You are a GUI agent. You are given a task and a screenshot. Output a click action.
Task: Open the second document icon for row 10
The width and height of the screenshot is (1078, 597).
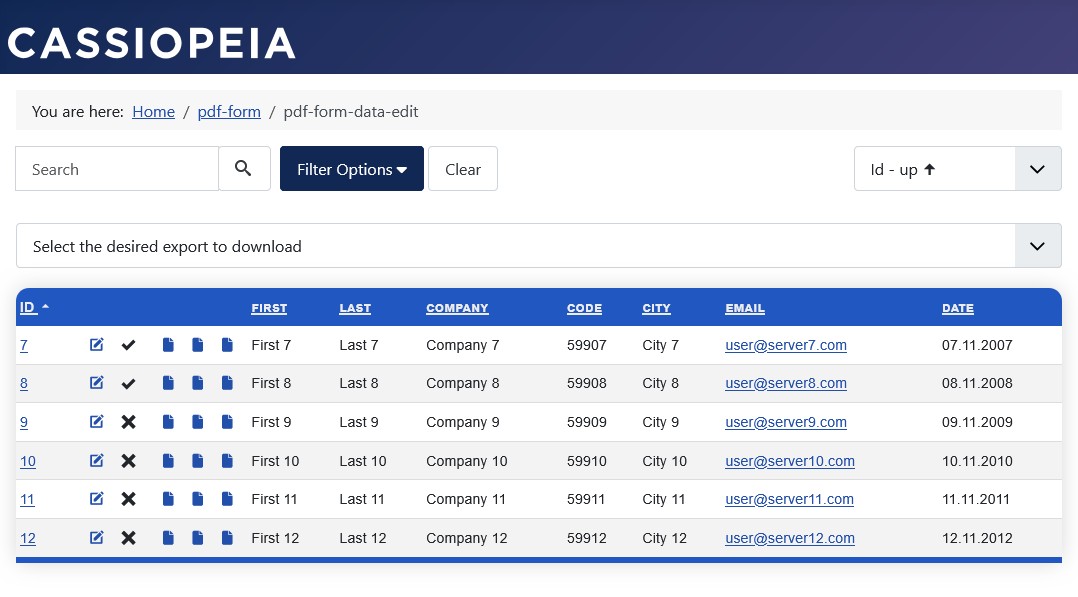pos(197,460)
